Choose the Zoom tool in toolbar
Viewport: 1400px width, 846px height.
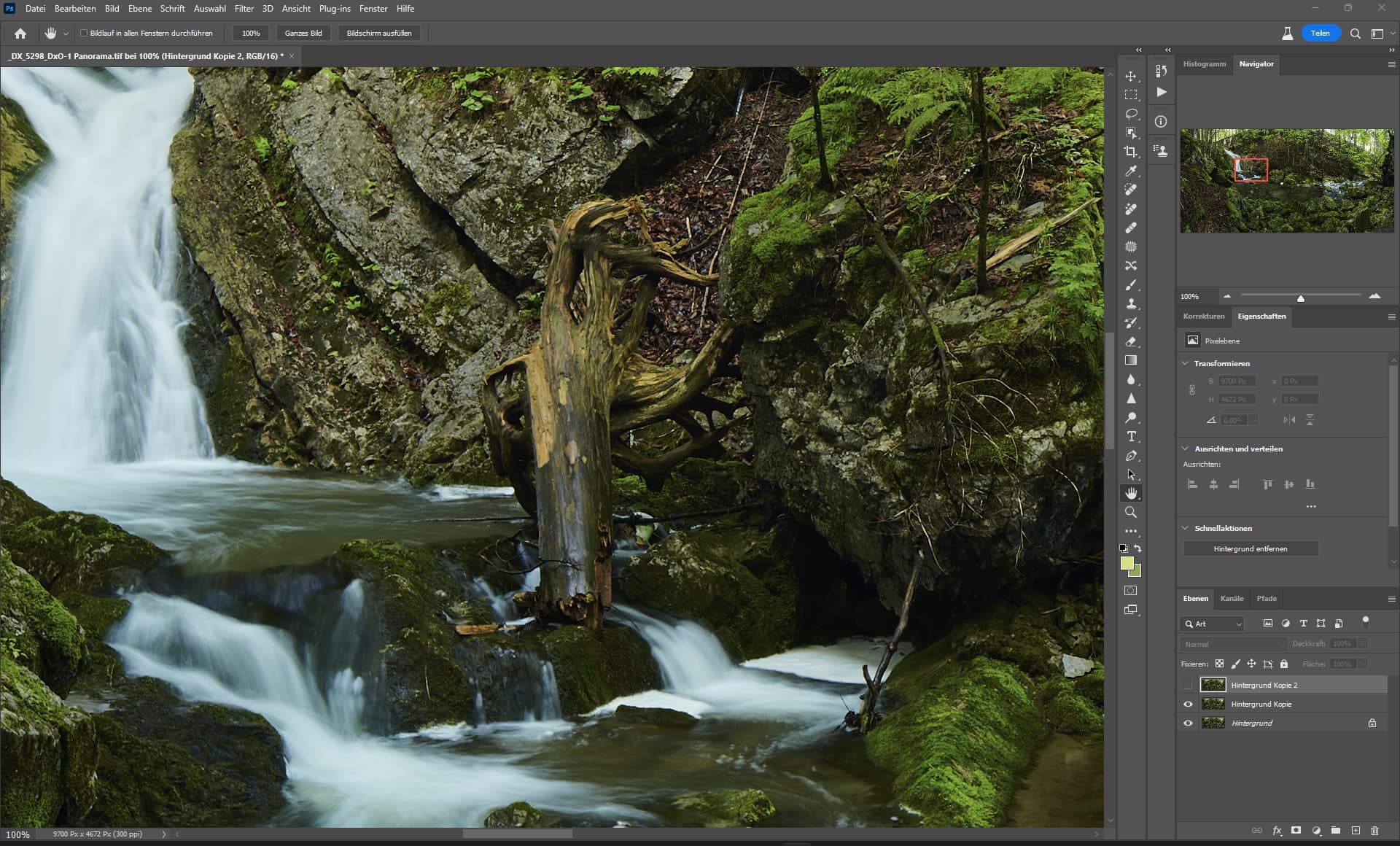pos(1131,512)
